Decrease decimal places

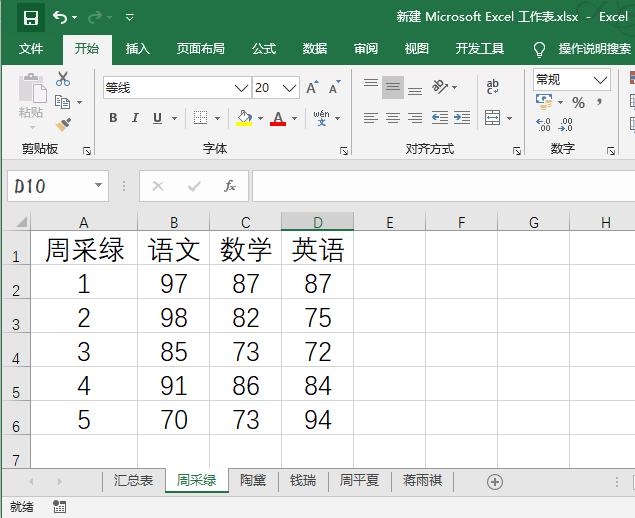click(x=565, y=124)
